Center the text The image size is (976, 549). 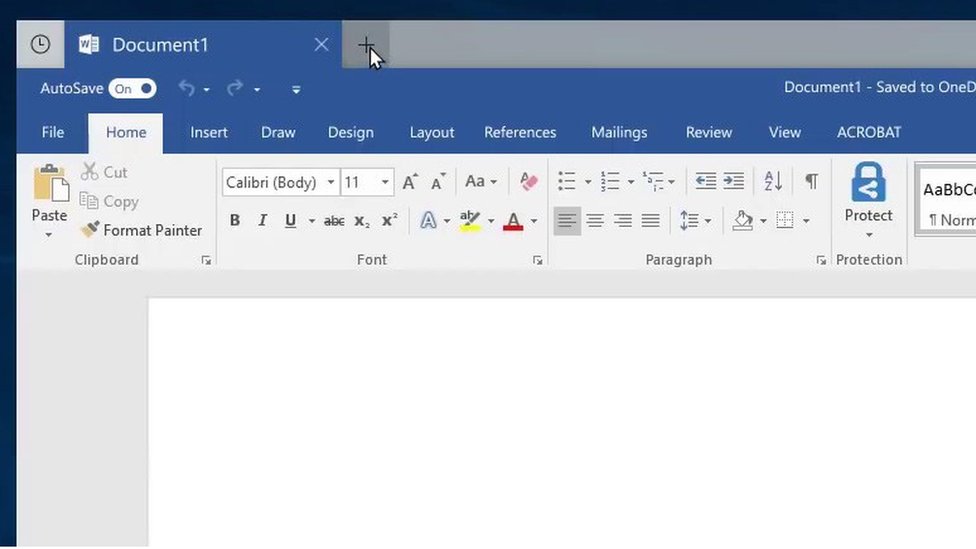[x=595, y=220]
